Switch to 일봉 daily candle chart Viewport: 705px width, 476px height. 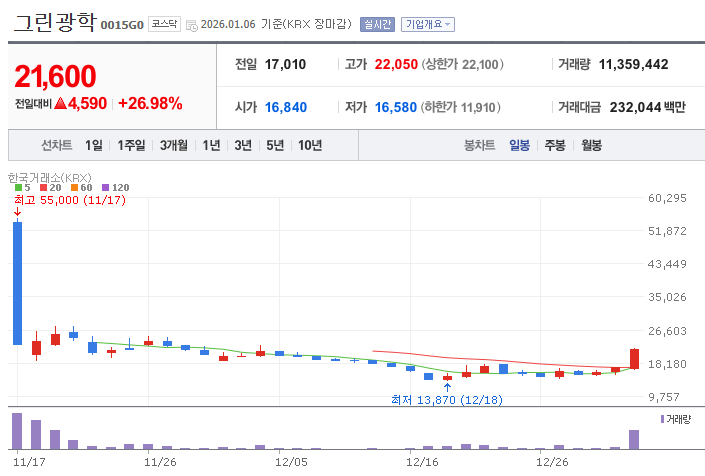[x=519, y=145]
